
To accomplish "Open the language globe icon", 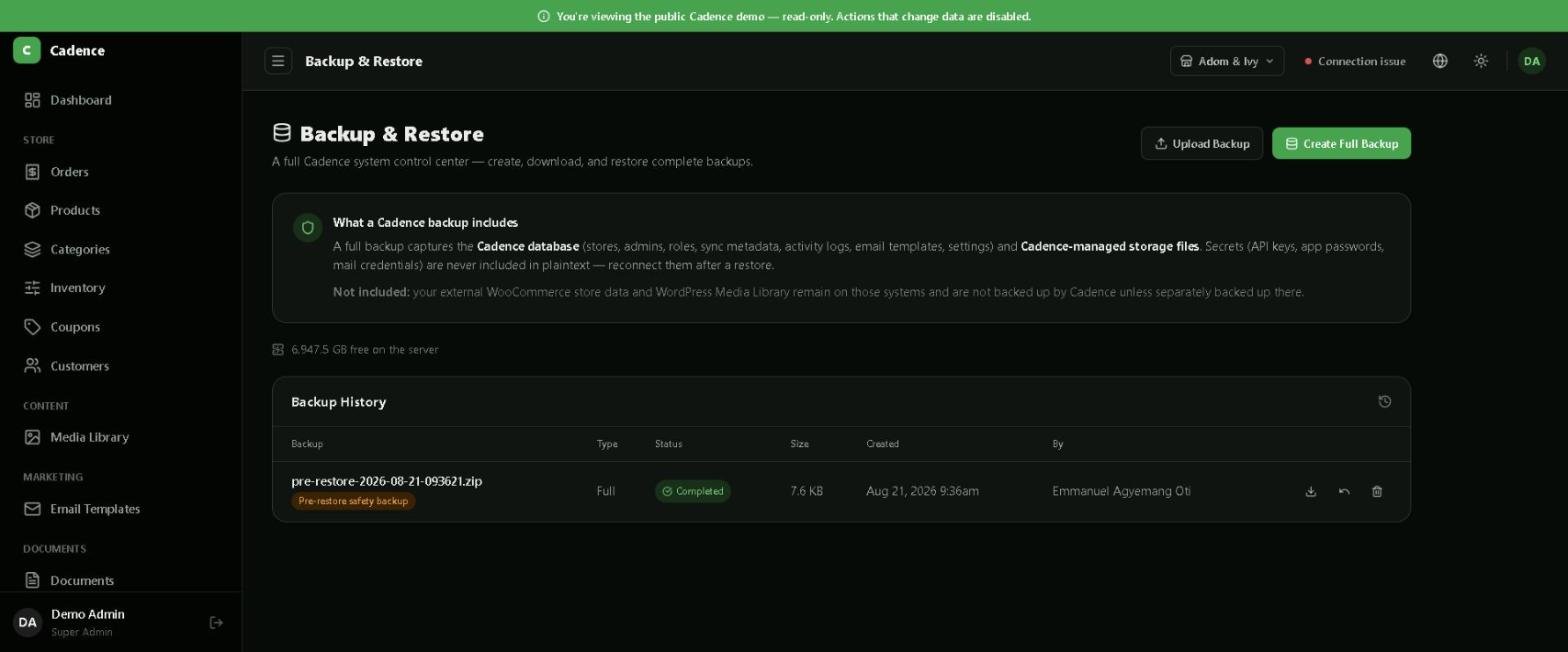I will point(1440,61).
